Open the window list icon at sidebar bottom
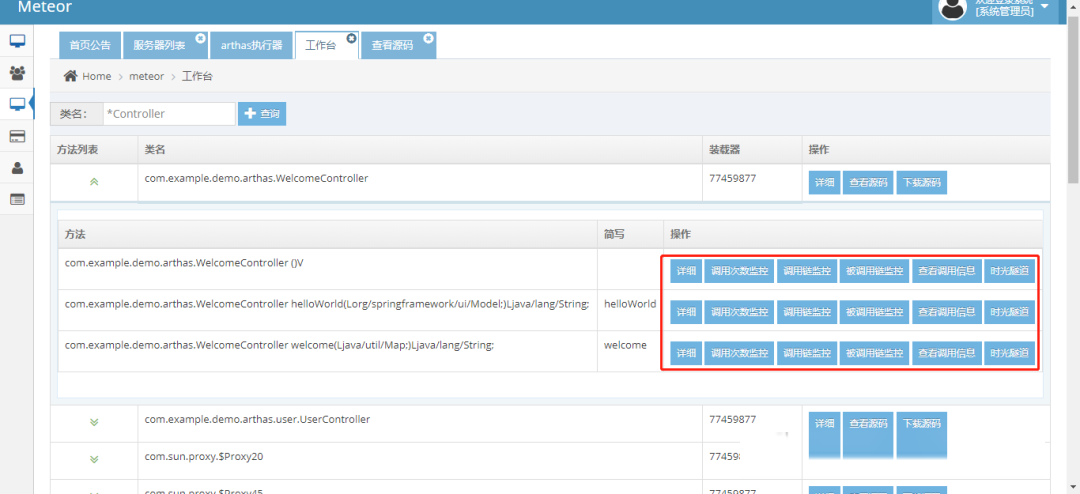Screen dimensions: 1080x494 click(17, 199)
